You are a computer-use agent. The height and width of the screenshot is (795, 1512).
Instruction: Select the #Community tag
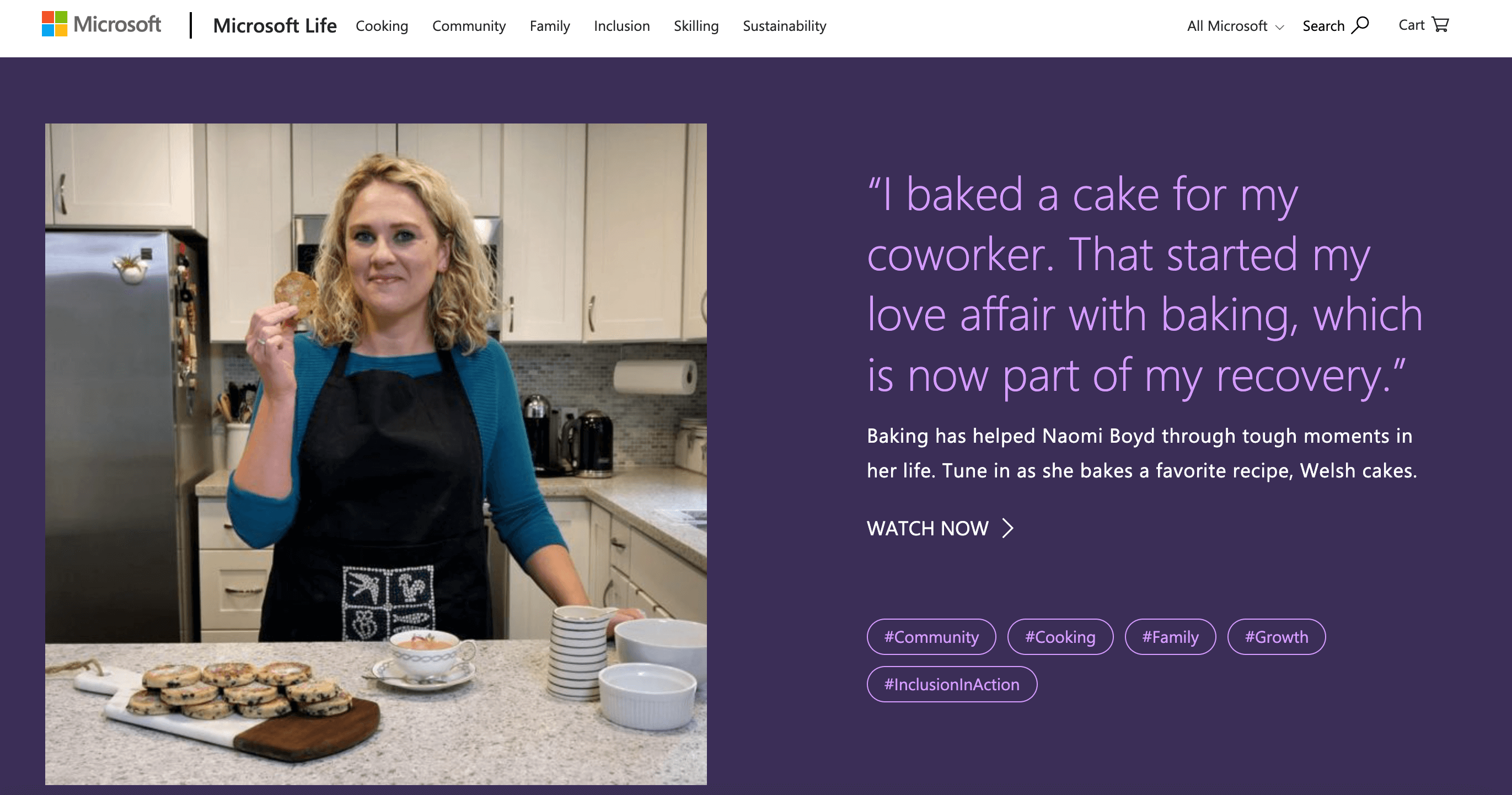click(x=931, y=637)
